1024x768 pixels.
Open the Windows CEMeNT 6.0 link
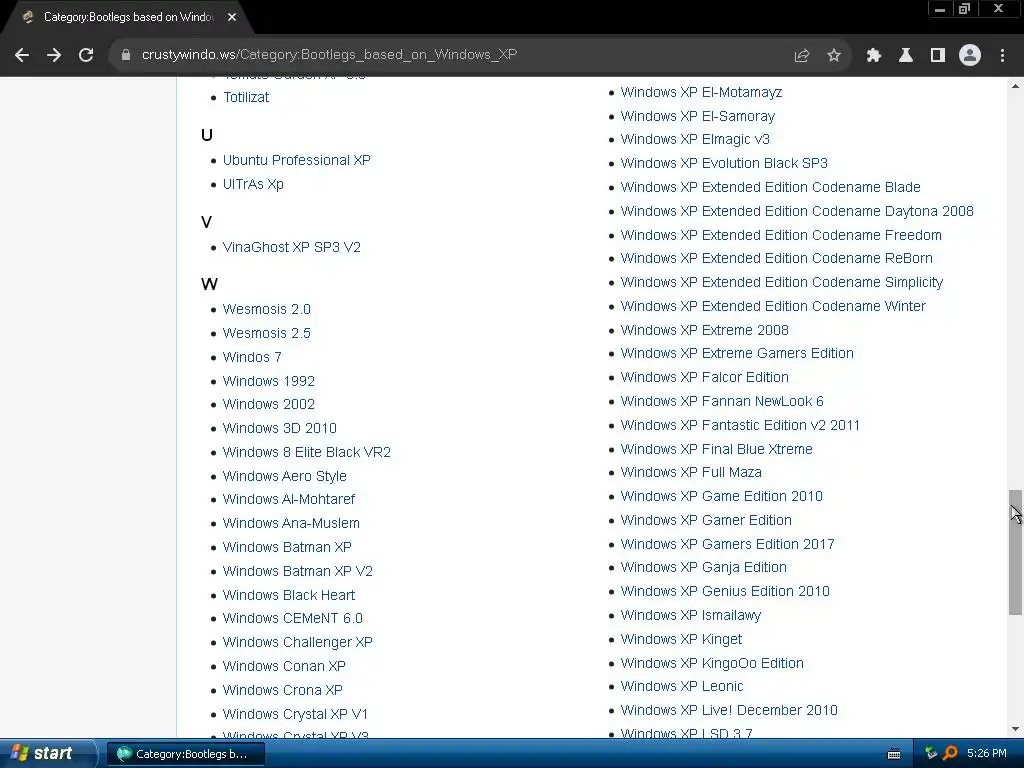[293, 618]
